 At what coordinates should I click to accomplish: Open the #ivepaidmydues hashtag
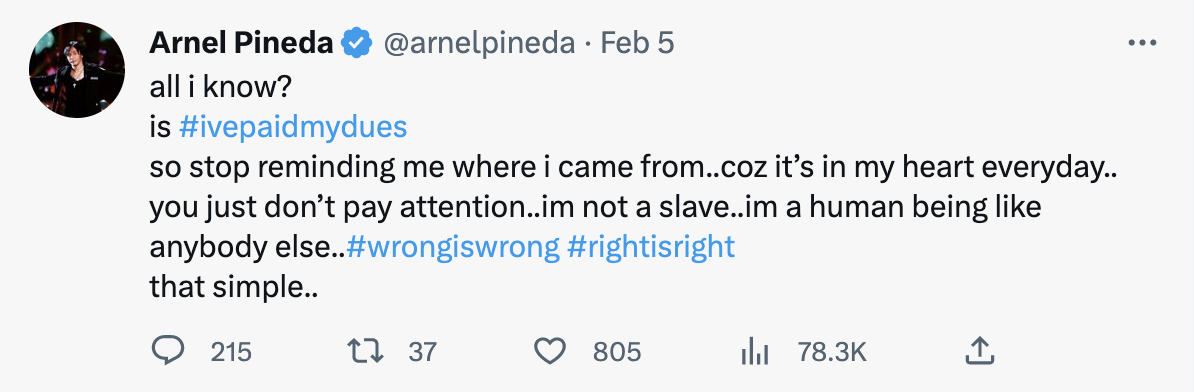tap(293, 127)
